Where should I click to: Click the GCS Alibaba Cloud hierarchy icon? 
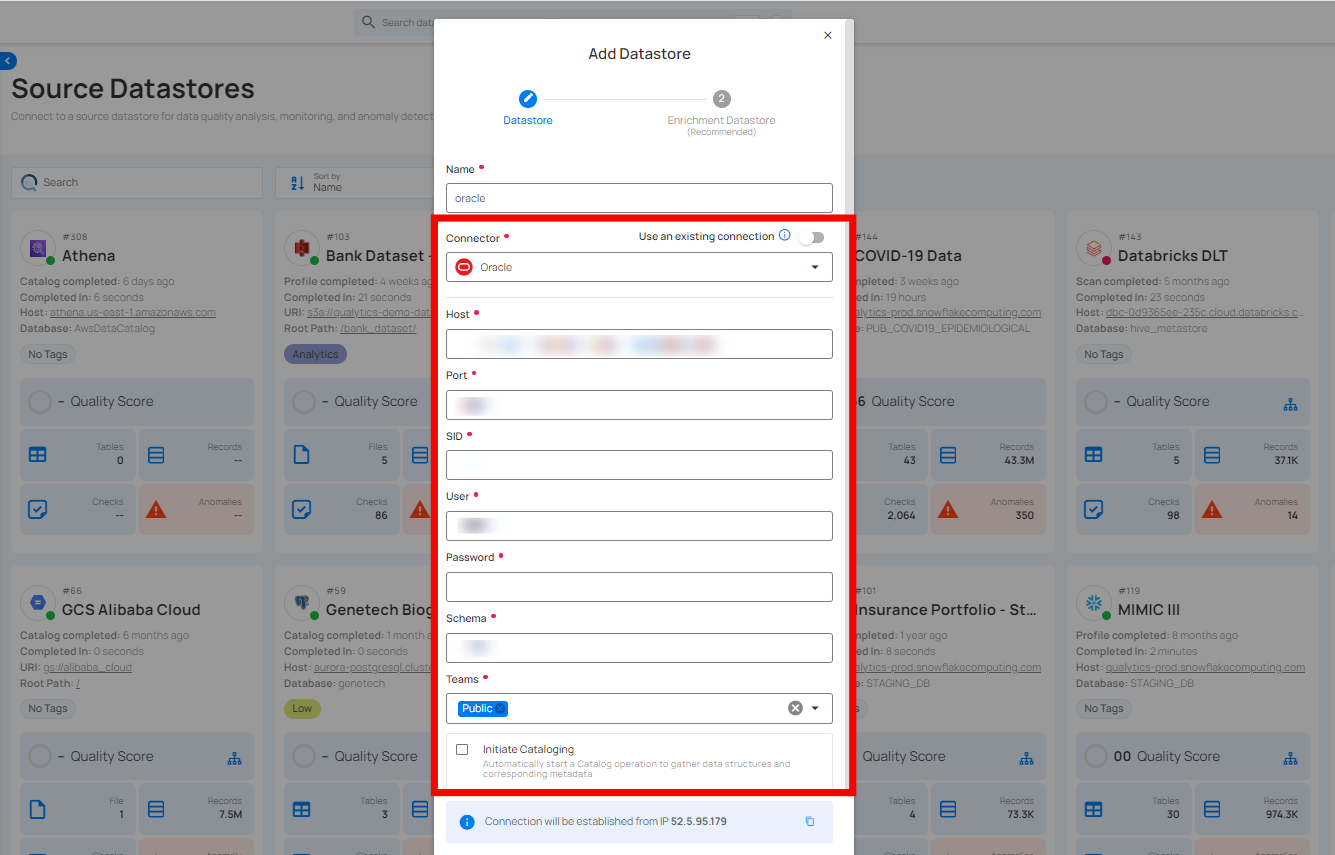click(234, 758)
